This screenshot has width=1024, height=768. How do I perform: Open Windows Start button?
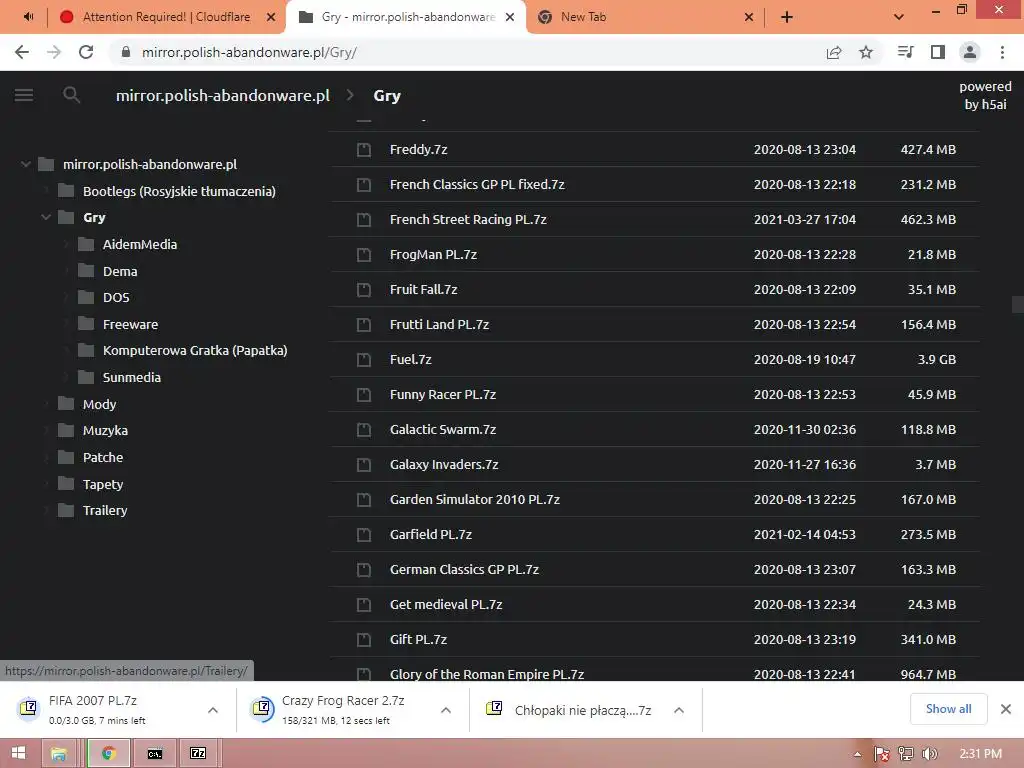pos(18,753)
